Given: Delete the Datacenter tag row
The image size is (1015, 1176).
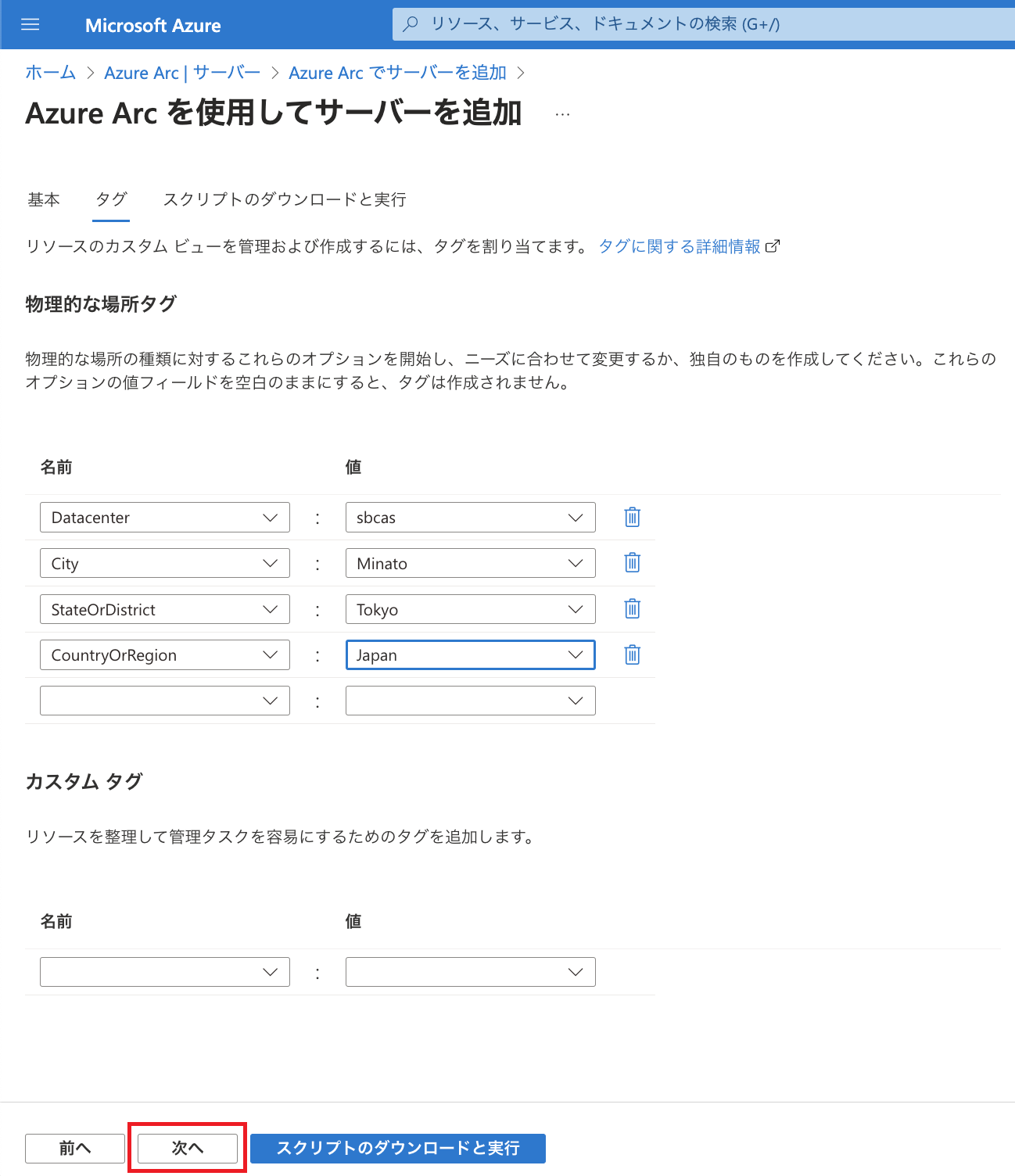Looking at the screenshot, I should coord(633,517).
